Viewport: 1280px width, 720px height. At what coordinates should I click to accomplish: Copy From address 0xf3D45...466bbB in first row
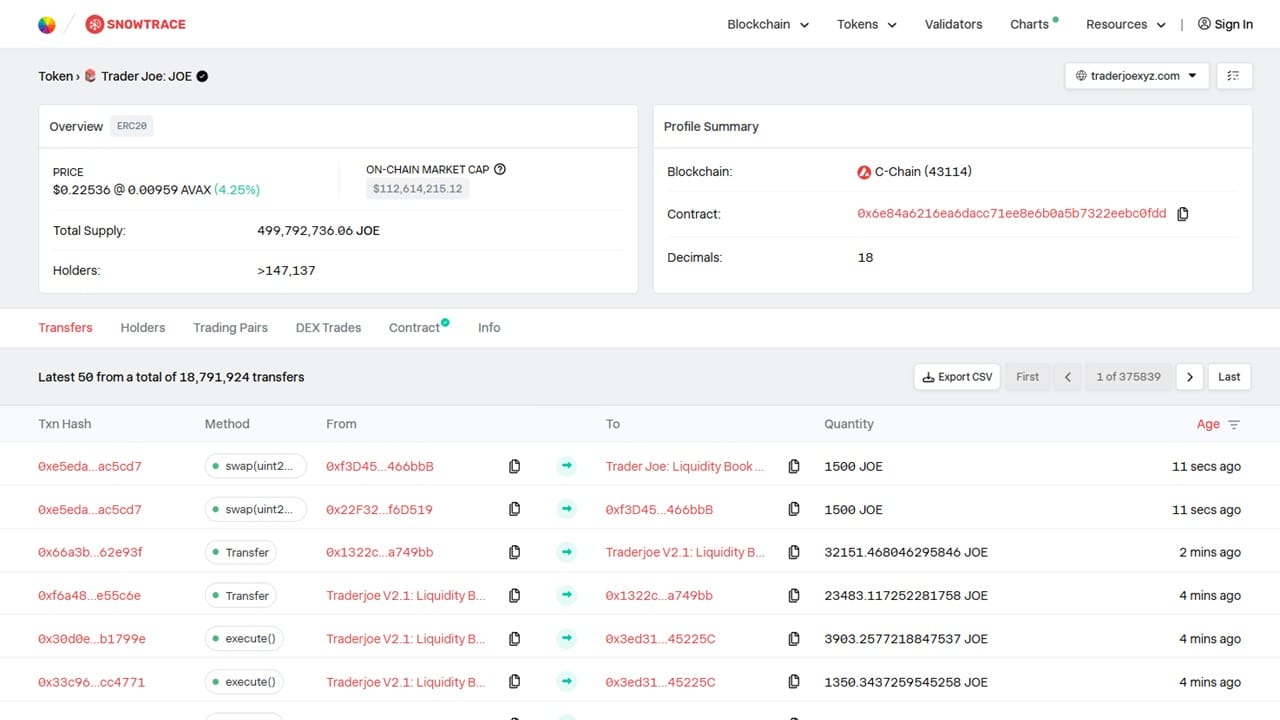[515, 466]
